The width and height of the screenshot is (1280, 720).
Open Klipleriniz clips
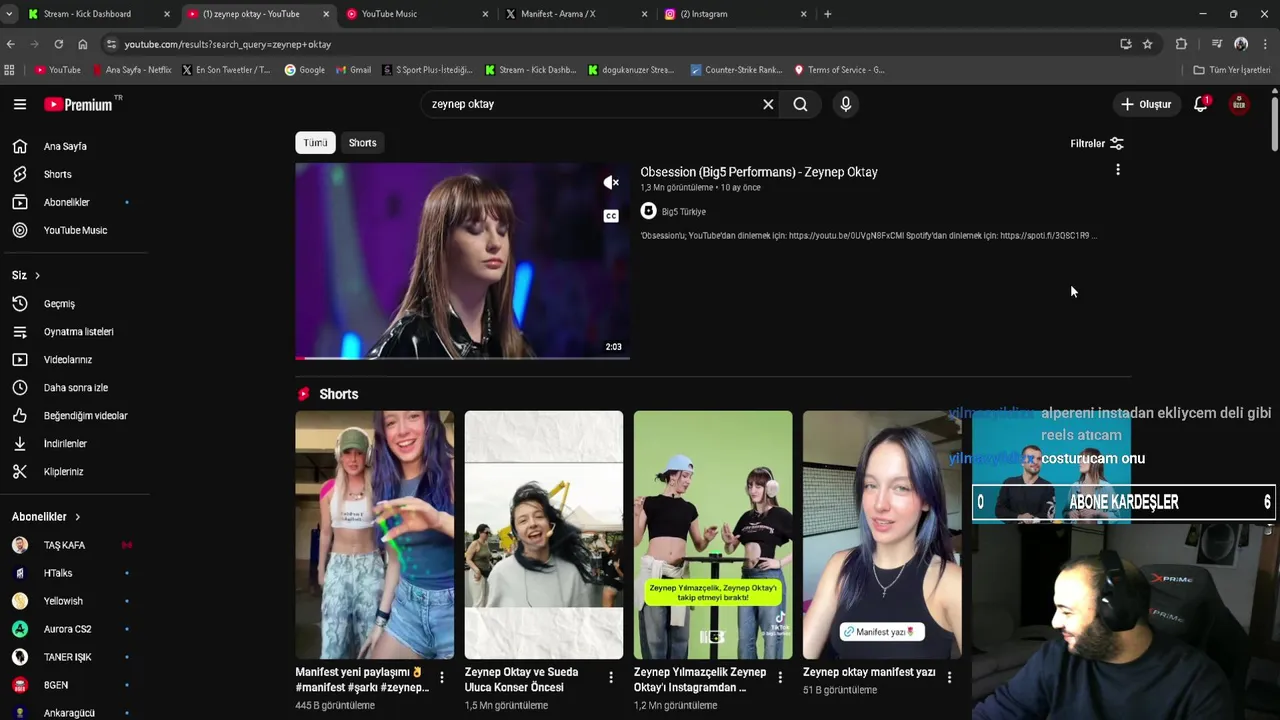[x=64, y=471]
